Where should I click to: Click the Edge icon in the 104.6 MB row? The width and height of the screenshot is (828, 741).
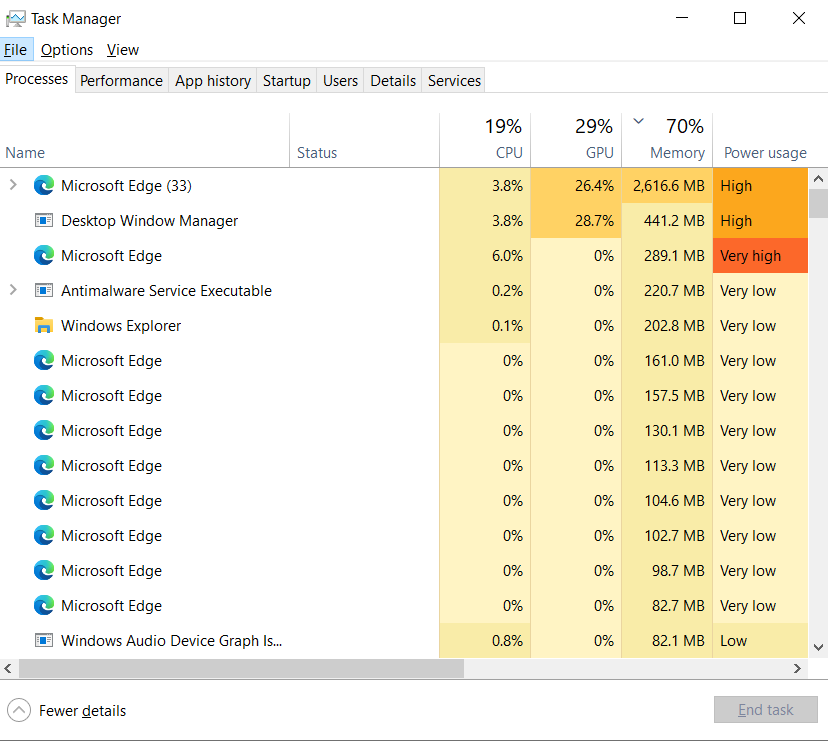[x=44, y=500]
